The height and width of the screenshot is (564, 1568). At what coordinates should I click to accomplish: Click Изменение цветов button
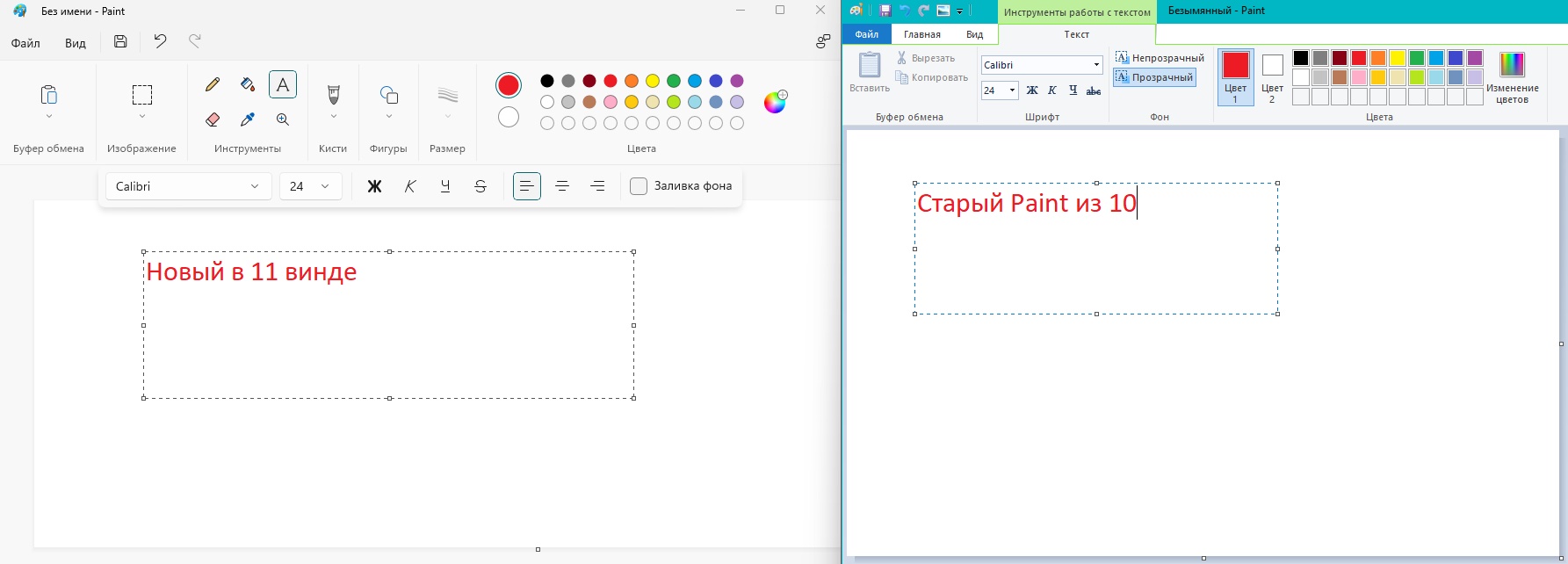[1513, 77]
